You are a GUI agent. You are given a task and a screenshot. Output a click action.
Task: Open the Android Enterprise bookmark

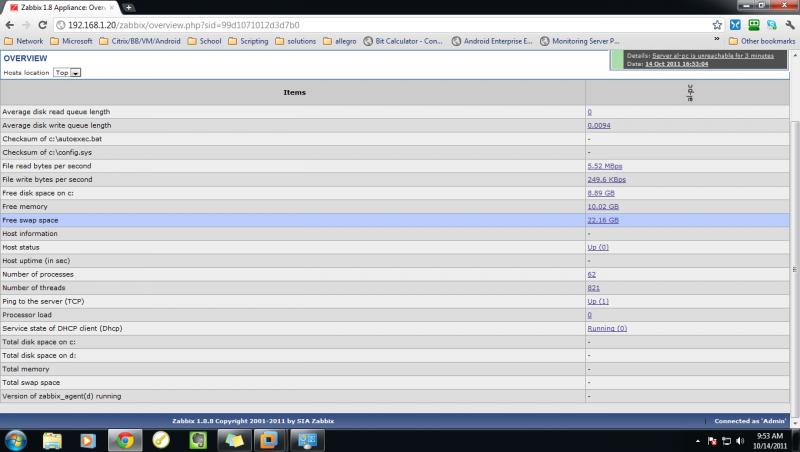[492, 41]
